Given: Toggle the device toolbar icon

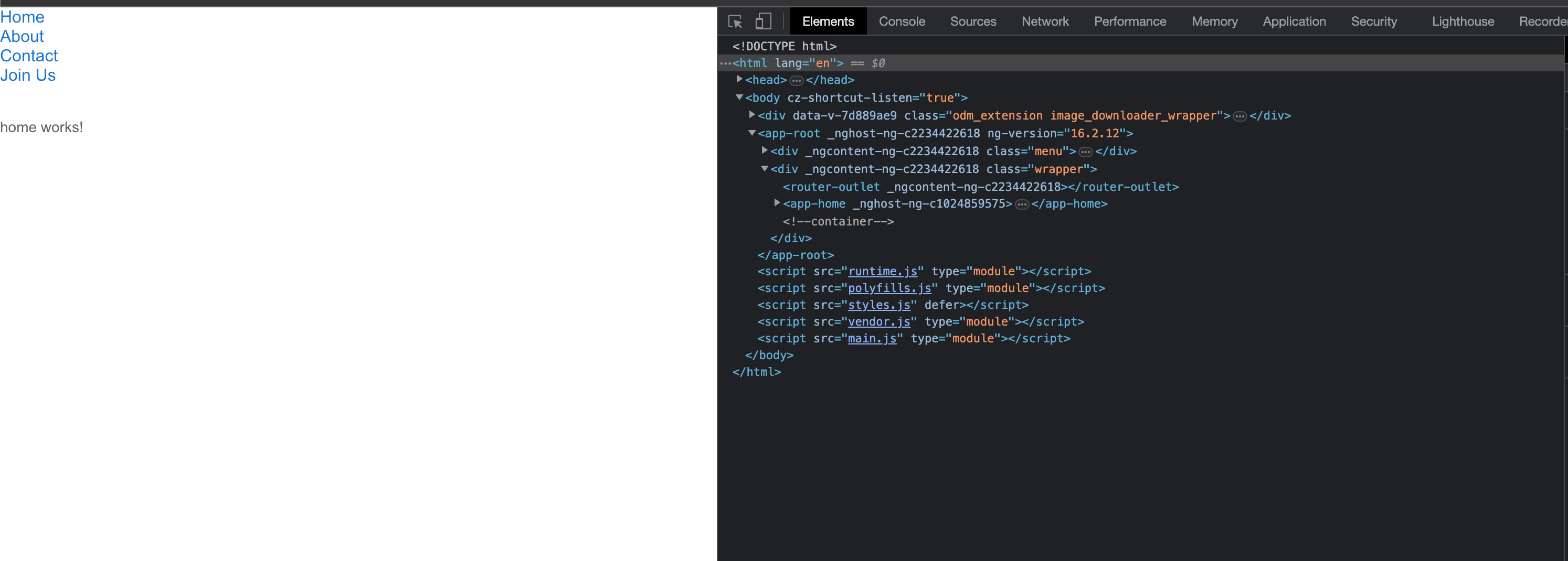Looking at the screenshot, I should pyautogui.click(x=762, y=22).
